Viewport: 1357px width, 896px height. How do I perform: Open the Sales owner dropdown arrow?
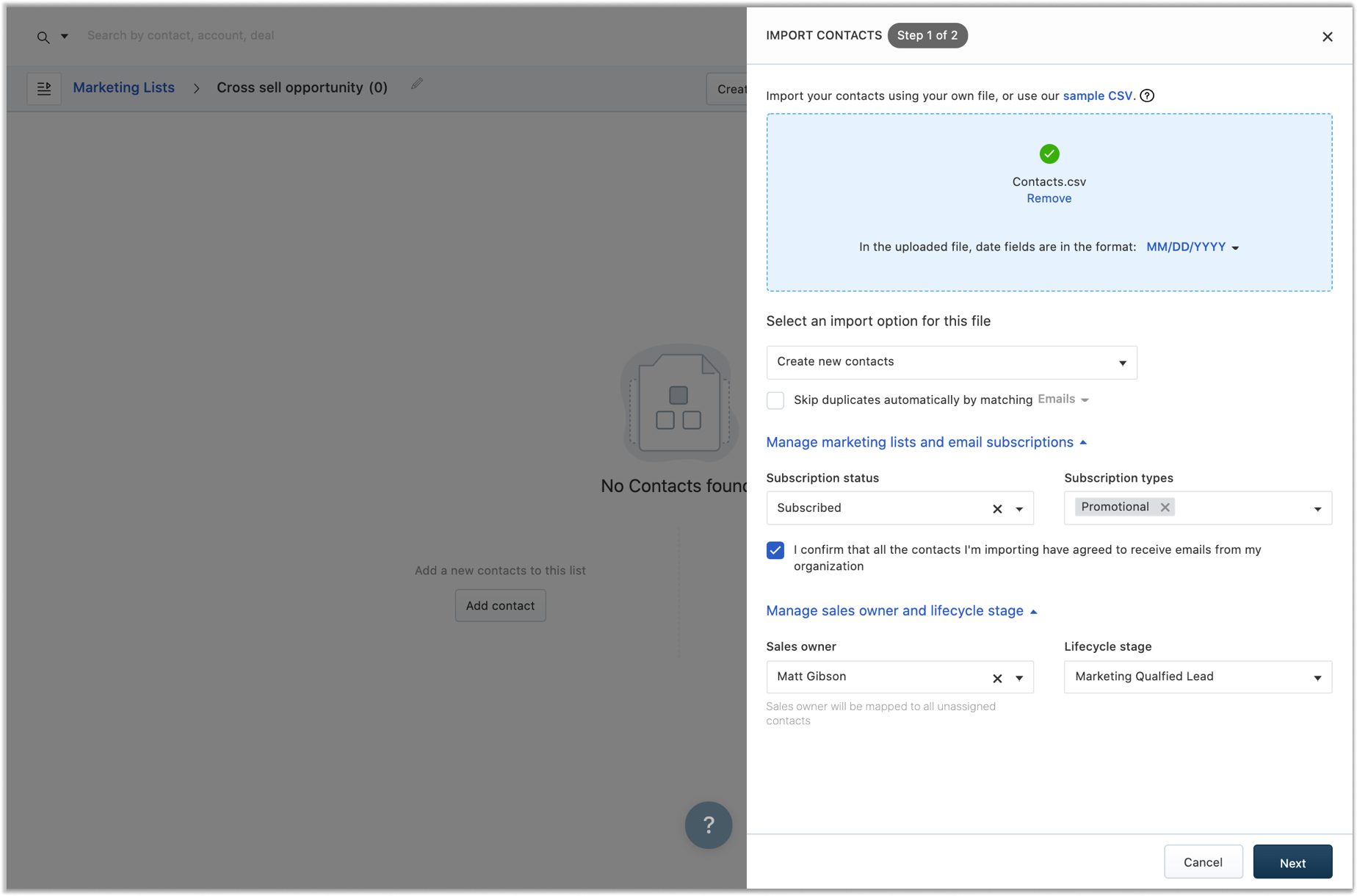pos(1019,678)
